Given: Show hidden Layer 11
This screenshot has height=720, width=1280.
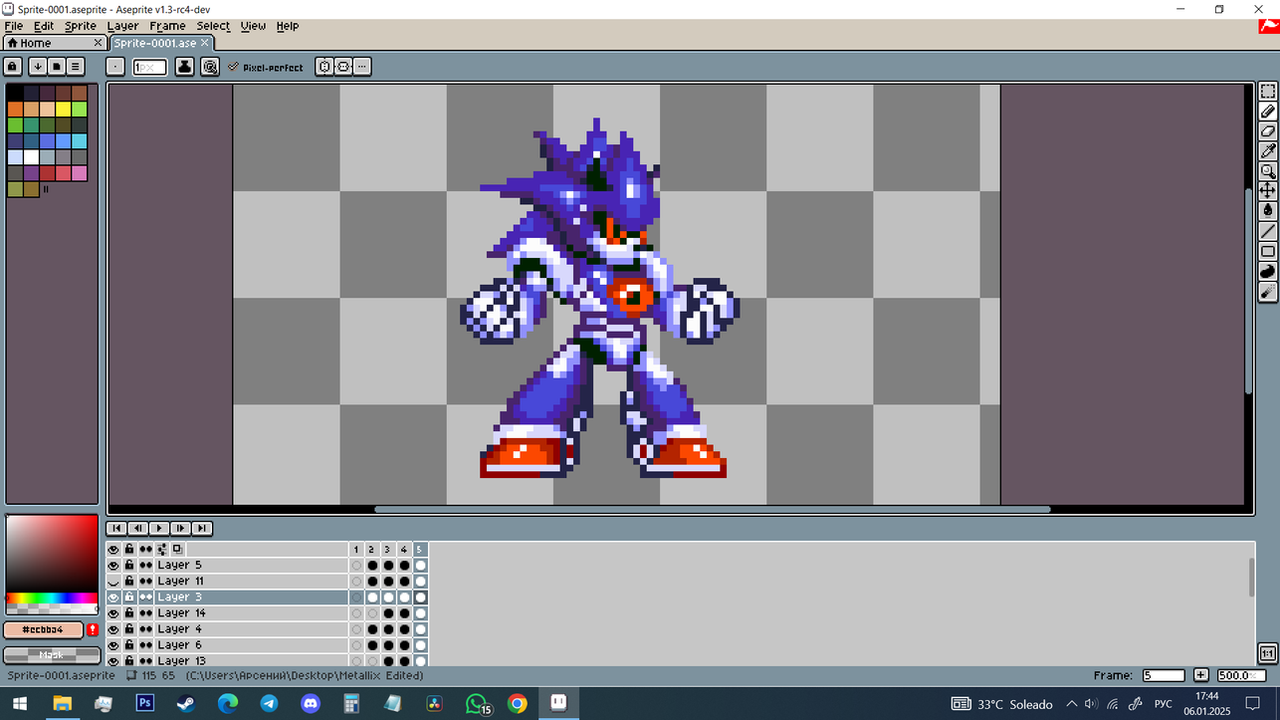Looking at the screenshot, I should point(113,581).
